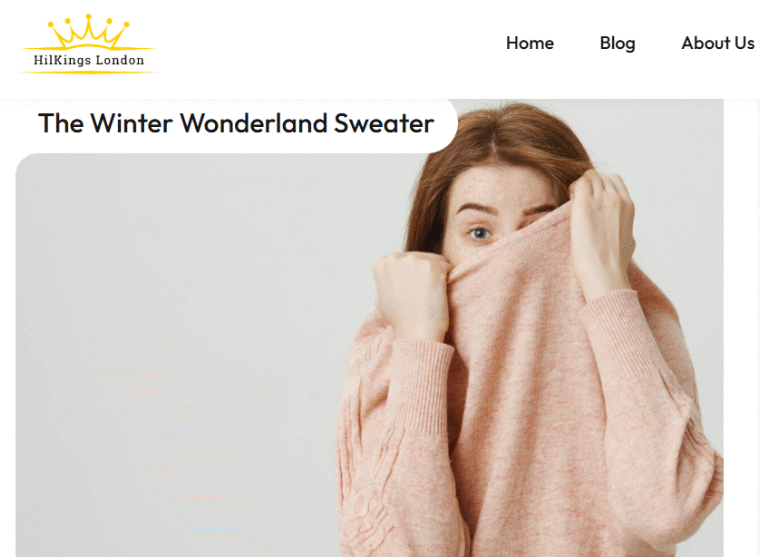Click the yellow crown logo icon
This screenshot has width=760, height=557.
(88, 32)
